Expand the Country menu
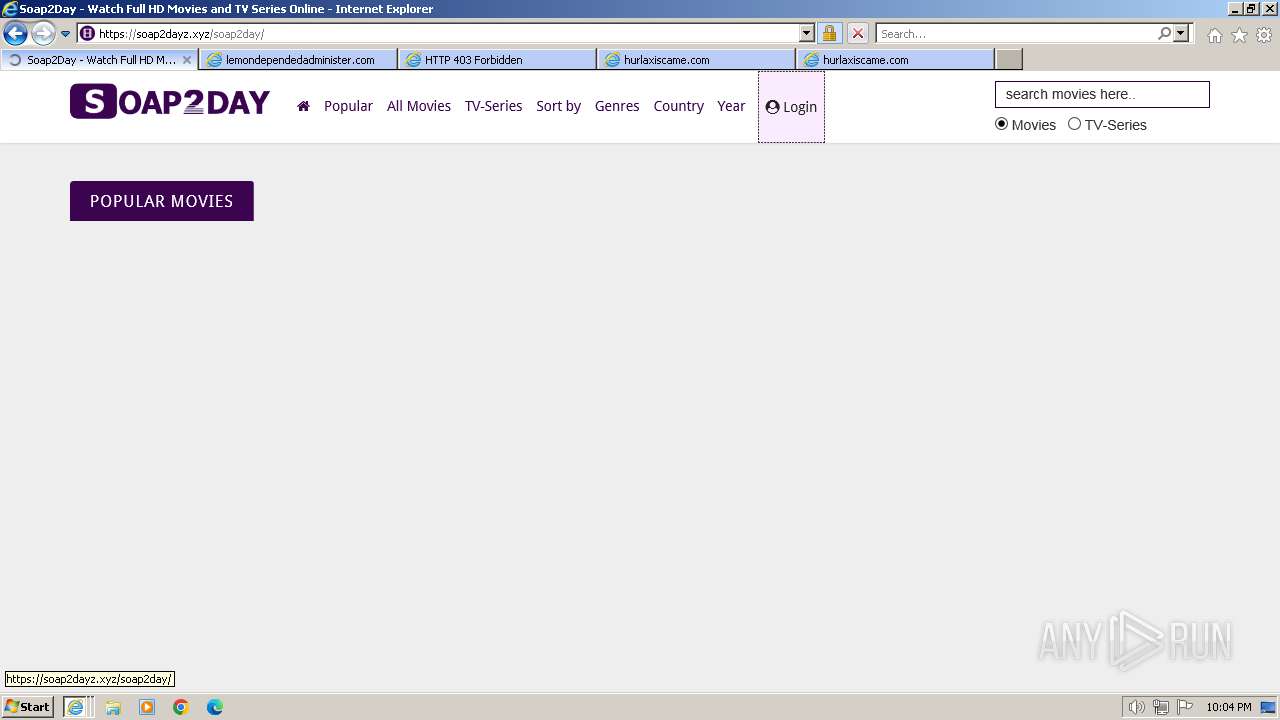1280x720 pixels. (x=679, y=106)
